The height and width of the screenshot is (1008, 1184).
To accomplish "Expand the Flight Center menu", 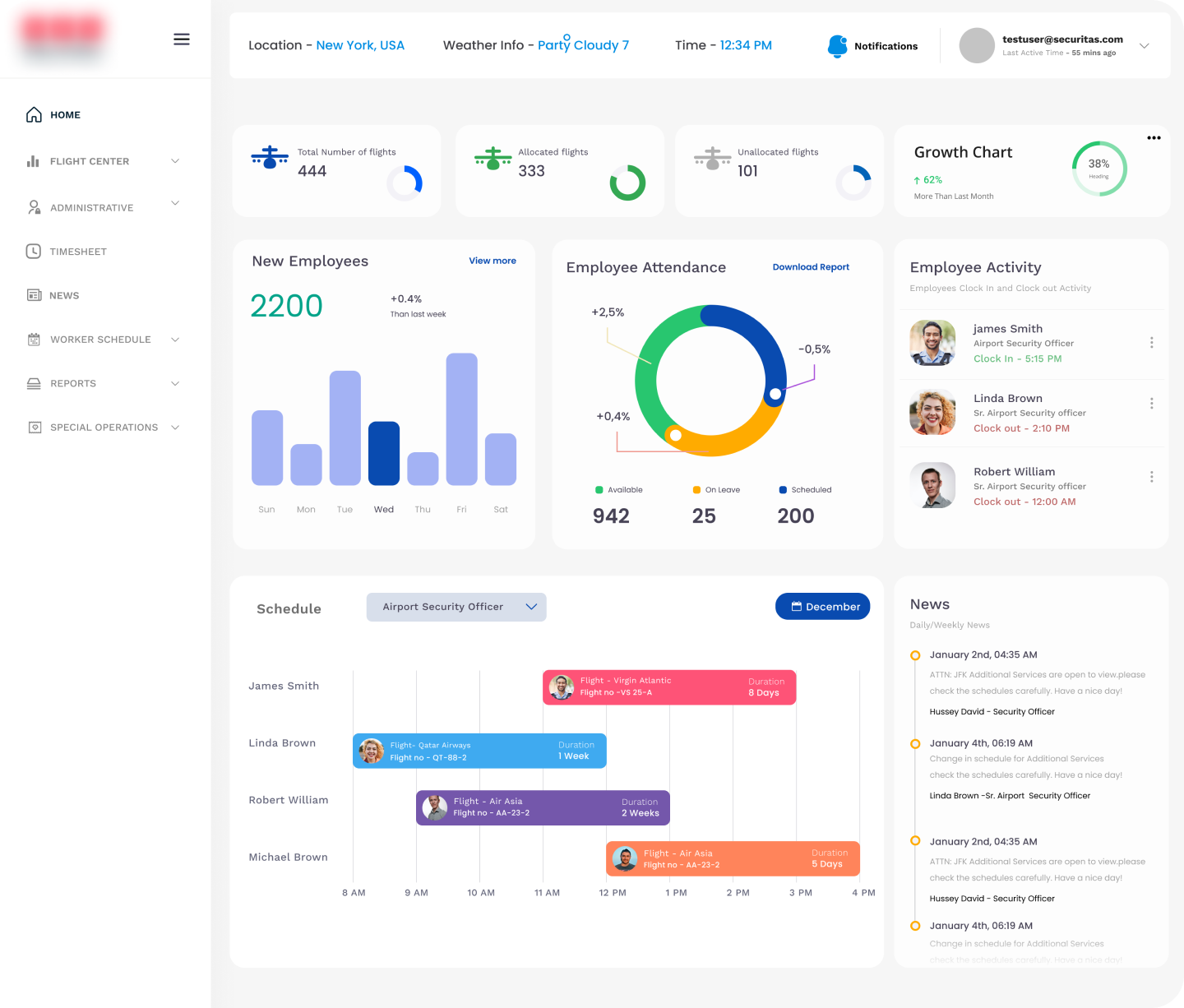I will (x=174, y=161).
